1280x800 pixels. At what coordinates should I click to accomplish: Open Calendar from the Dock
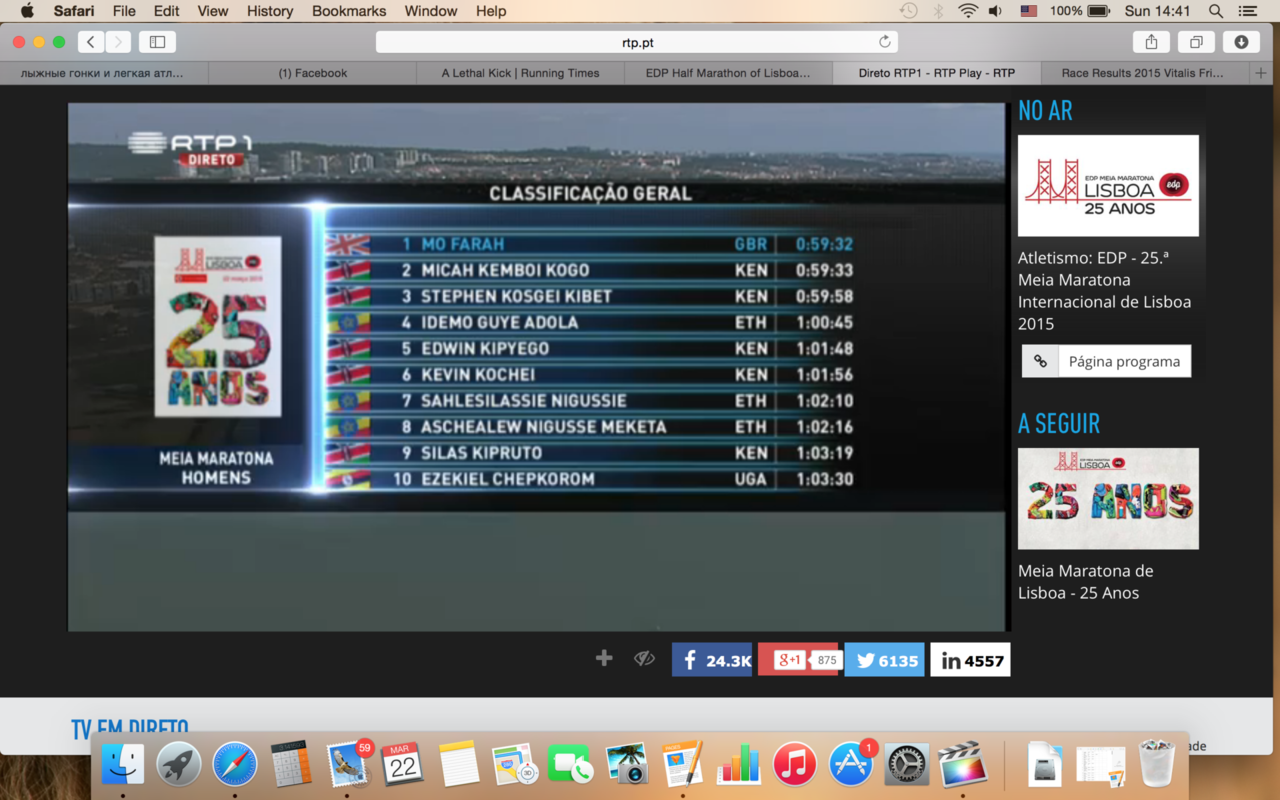click(x=403, y=765)
